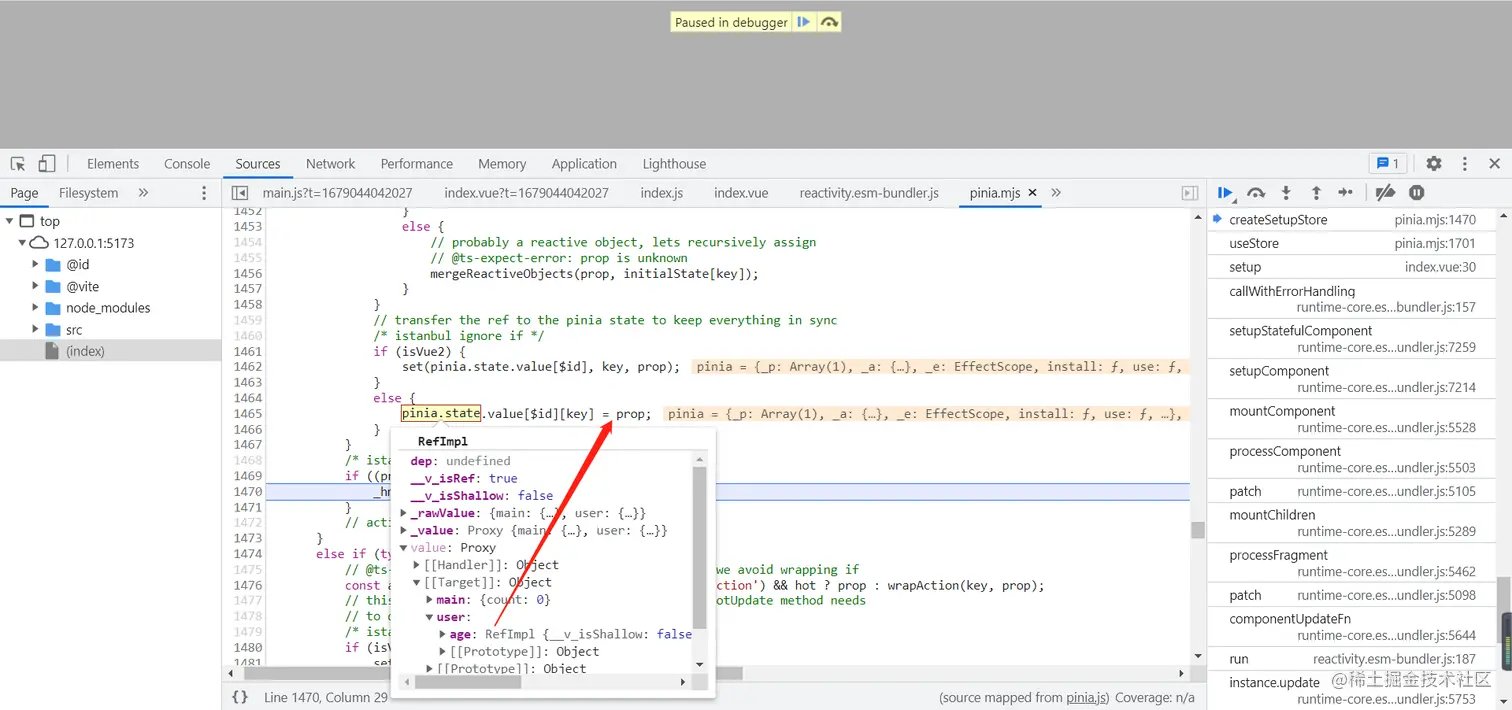Screen dimensions: 1512x710
Task: Step out of current function
Action: click(x=1316, y=192)
